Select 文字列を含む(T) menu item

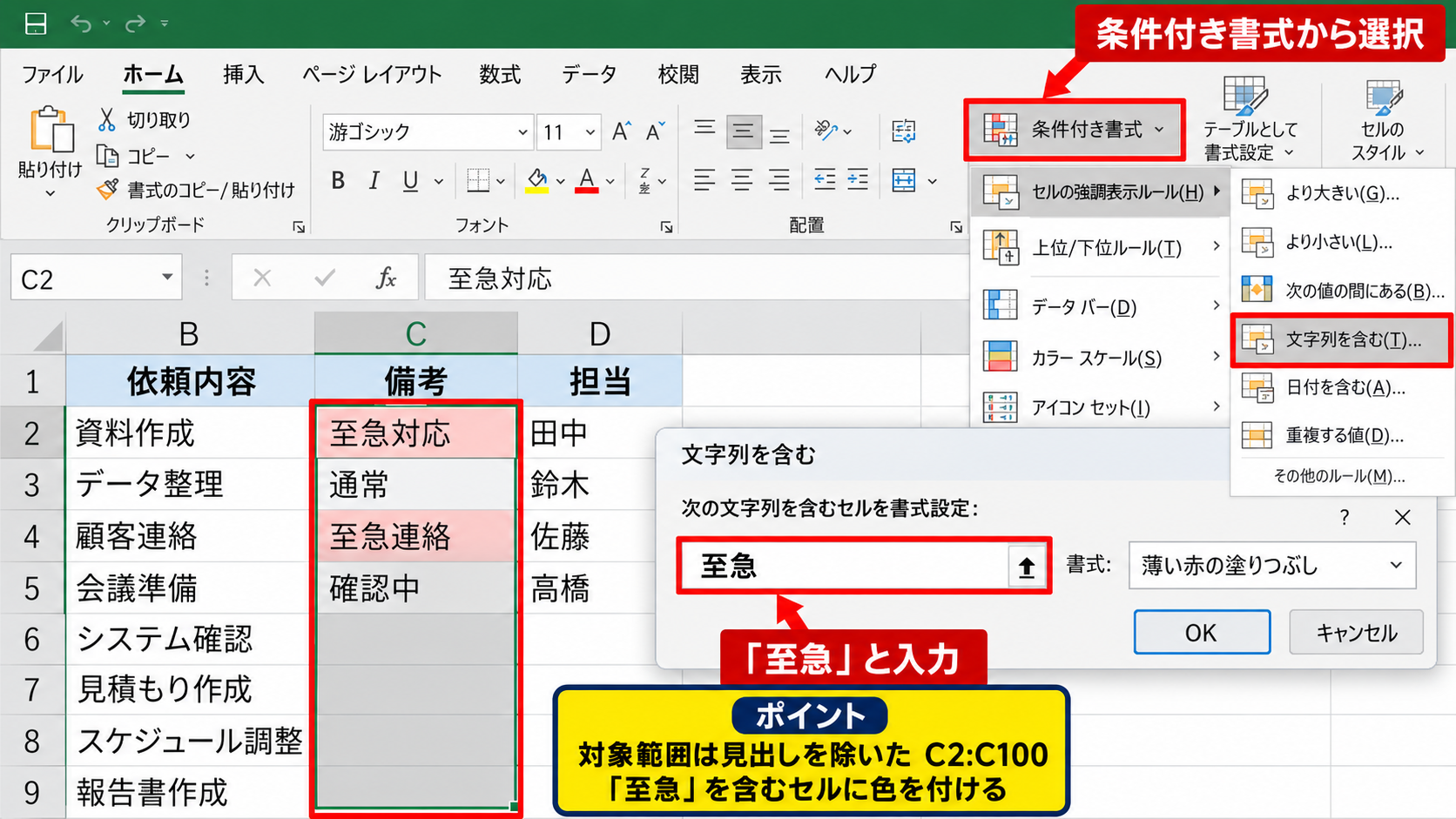click(1342, 339)
